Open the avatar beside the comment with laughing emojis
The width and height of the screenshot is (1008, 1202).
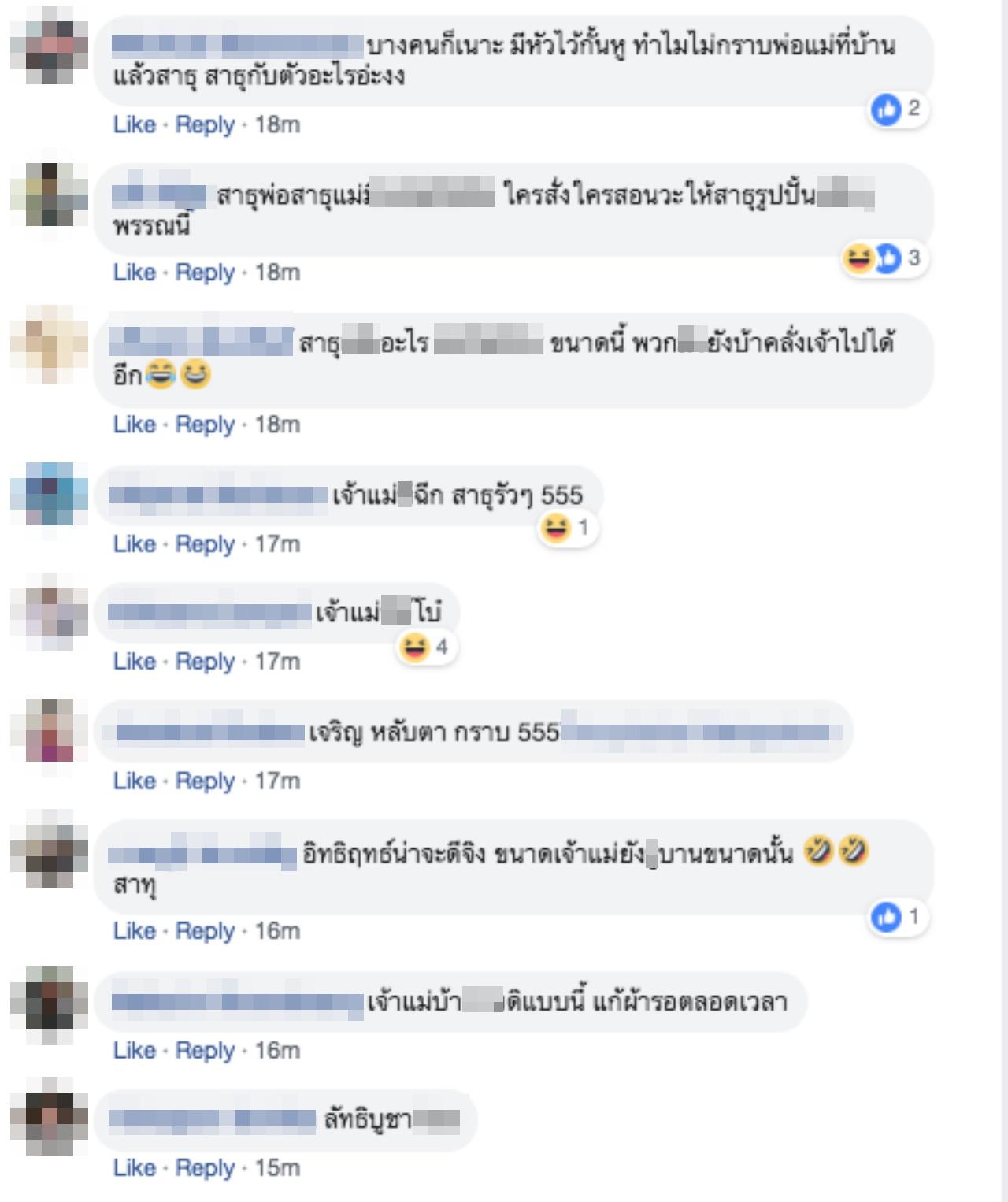coord(50,344)
